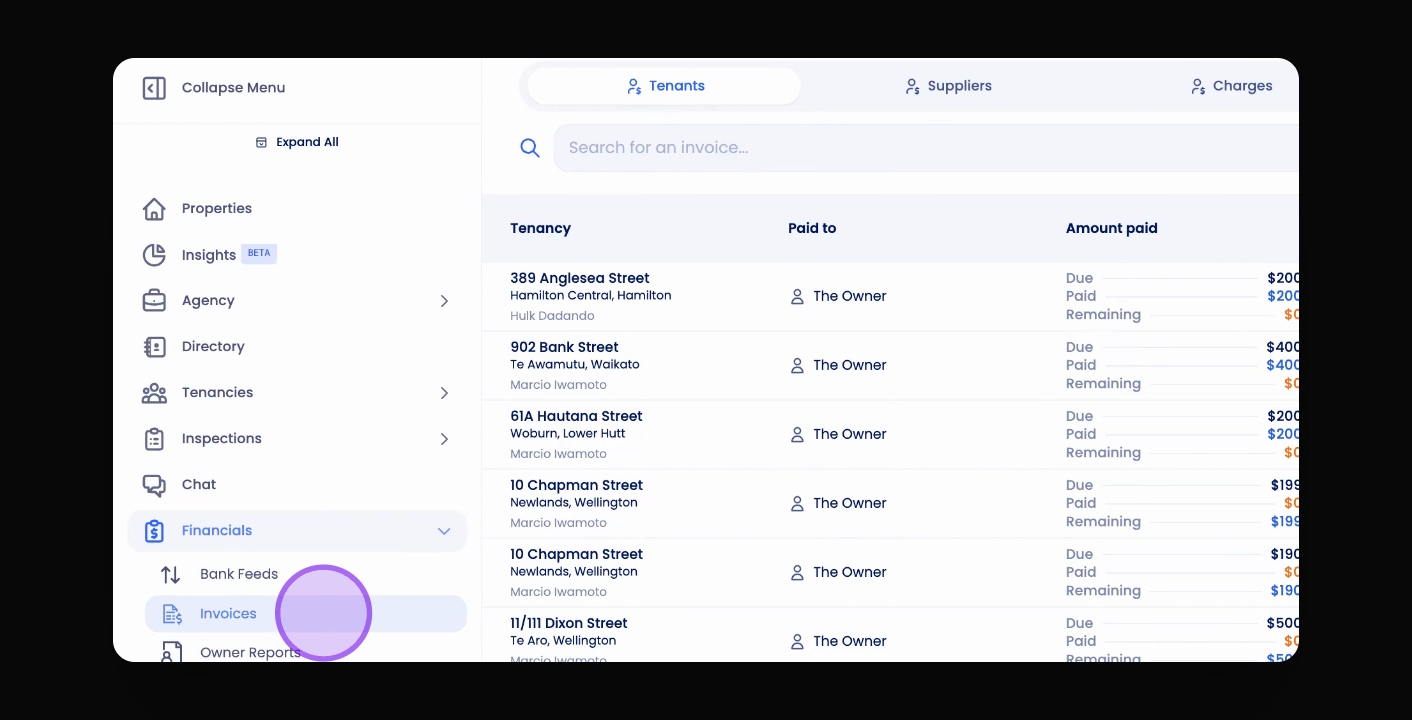The image size is (1412, 720).
Task: Switch to the Suppliers tab
Action: pos(948,86)
